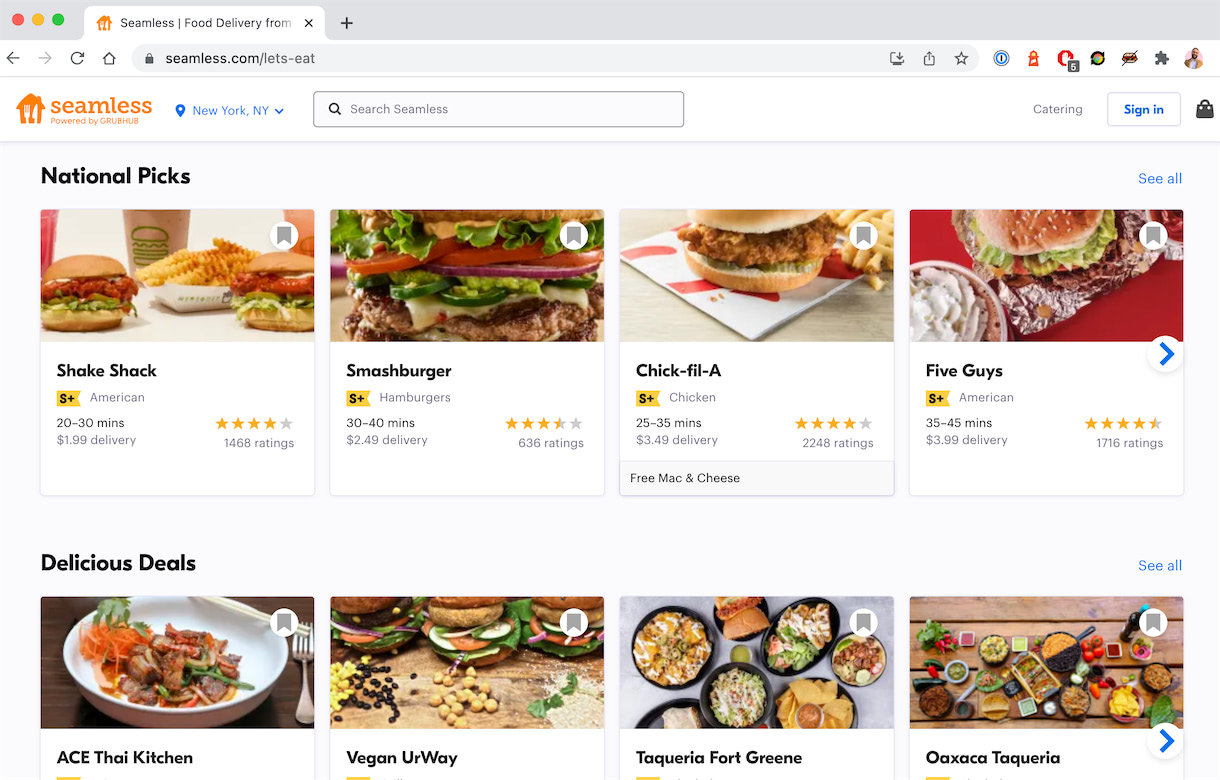Bookmark the Smashburger card
The width and height of the screenshot is (1220, 780).
[x=573, y=236]
